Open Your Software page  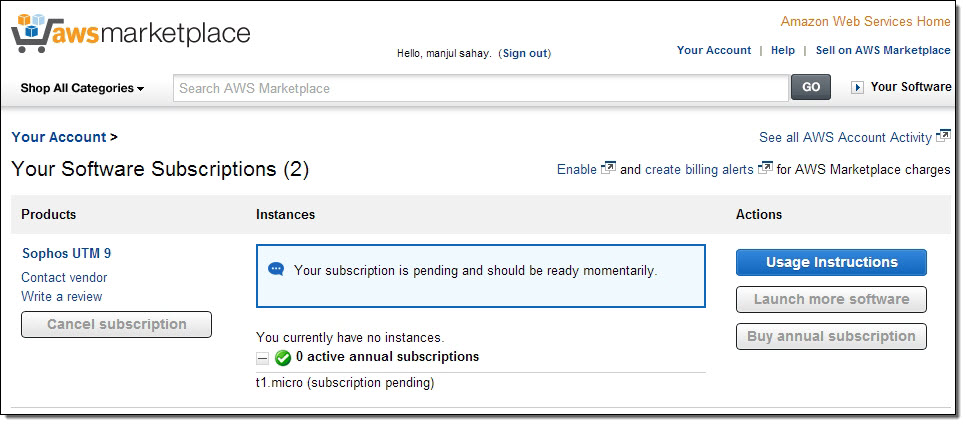911,87
